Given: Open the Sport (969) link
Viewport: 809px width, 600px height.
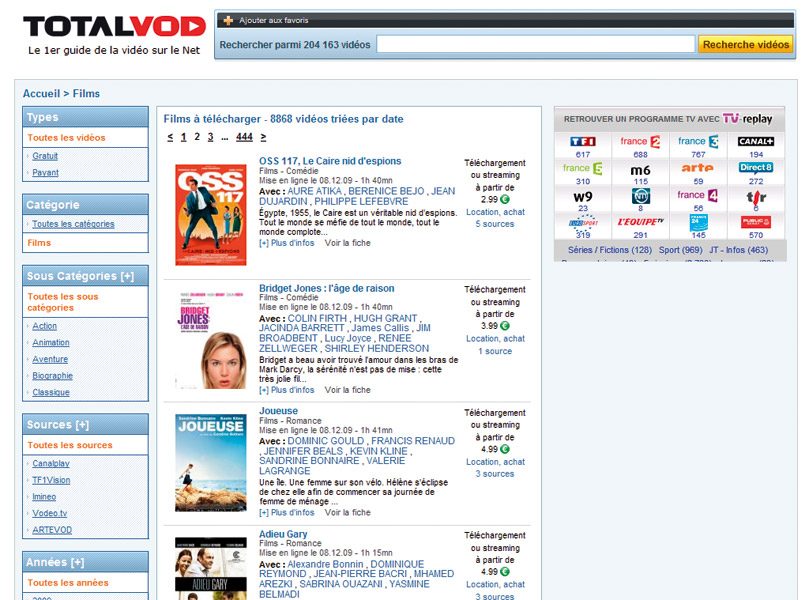Looking at the screenshot, I should point(681,250).
